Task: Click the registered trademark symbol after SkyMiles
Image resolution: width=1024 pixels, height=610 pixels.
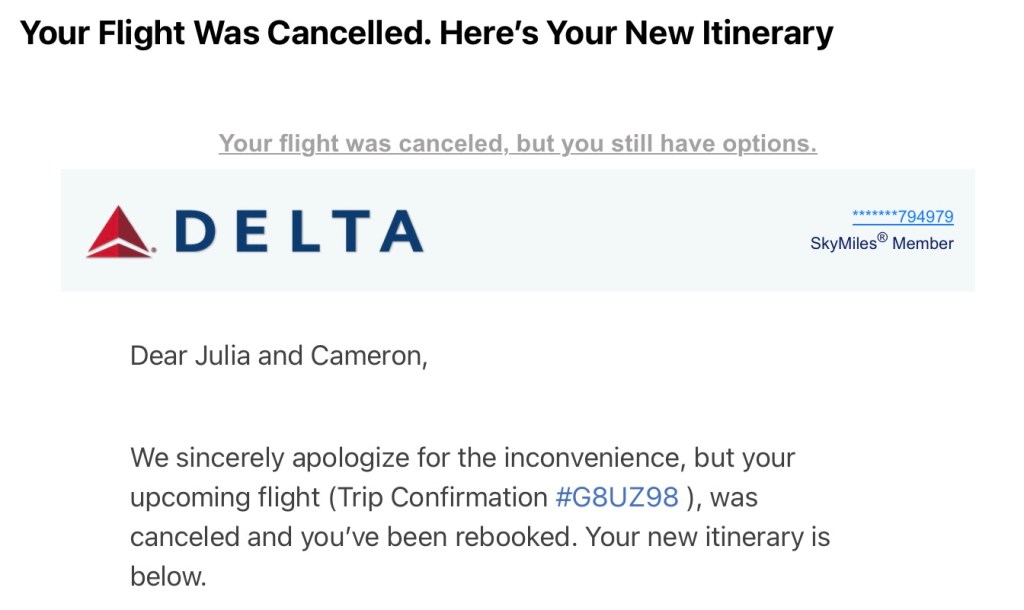Action: tap(881, 238)
